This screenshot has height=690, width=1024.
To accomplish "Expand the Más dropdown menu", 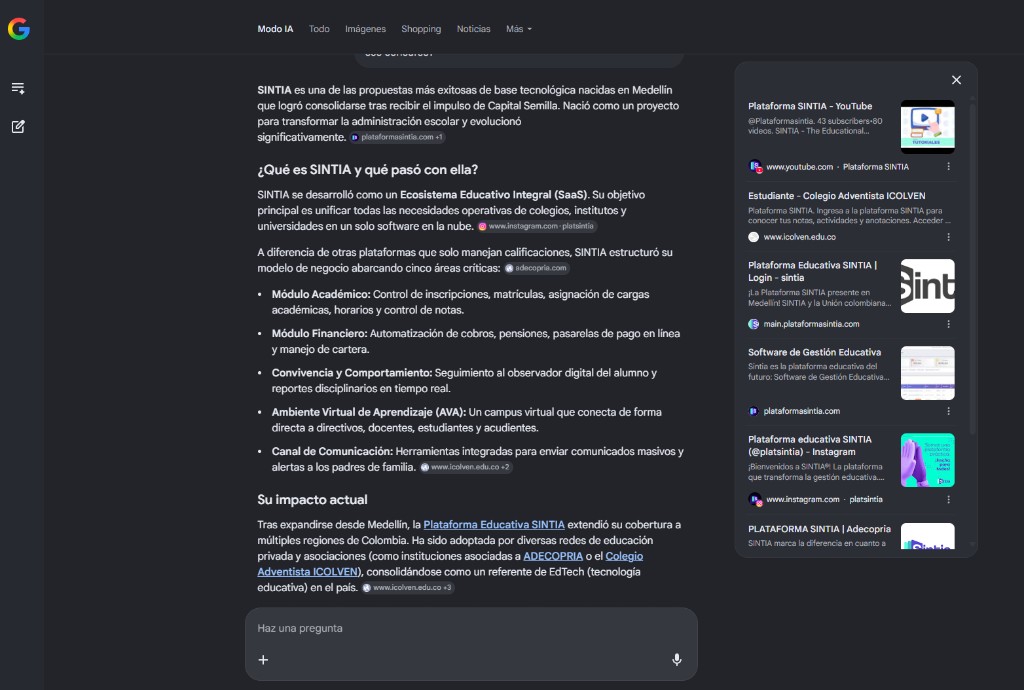I will [519, 29].
